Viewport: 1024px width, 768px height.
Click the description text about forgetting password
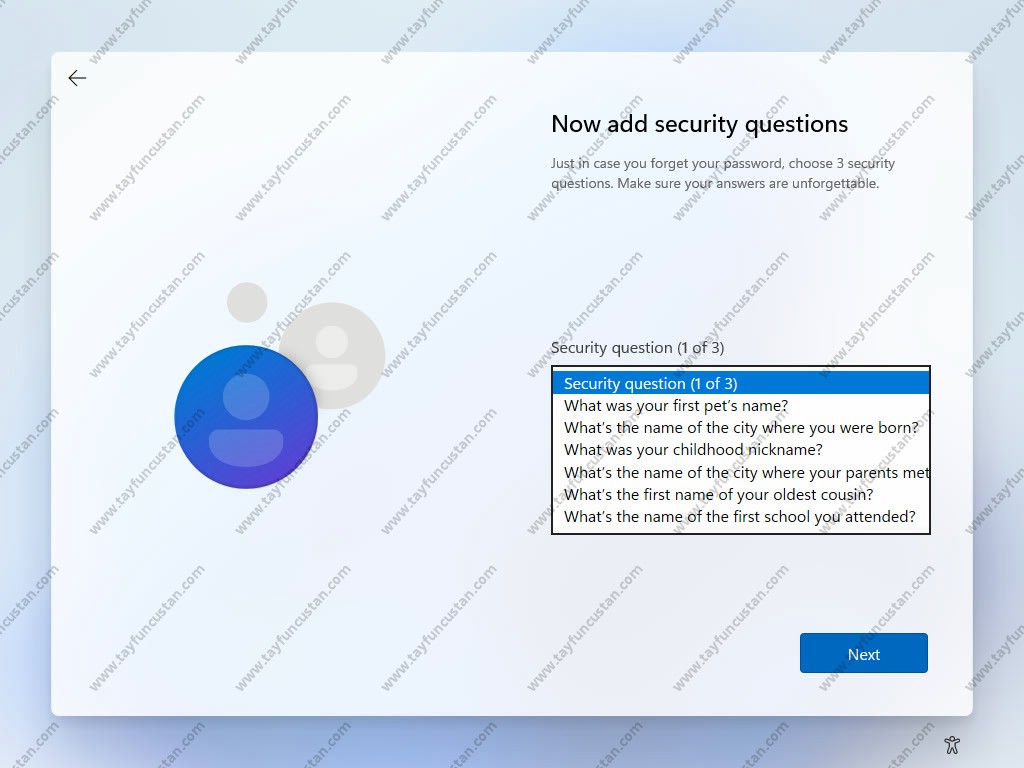(x=723, y=173)
